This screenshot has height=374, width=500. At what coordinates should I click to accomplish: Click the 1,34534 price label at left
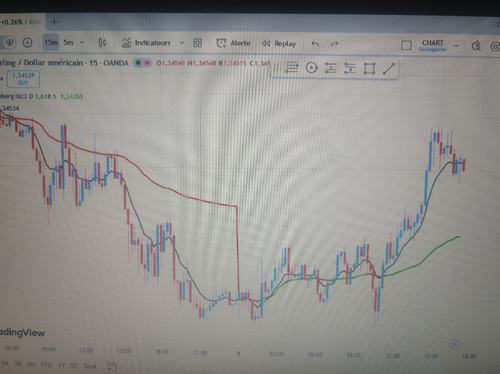(10, 108)
